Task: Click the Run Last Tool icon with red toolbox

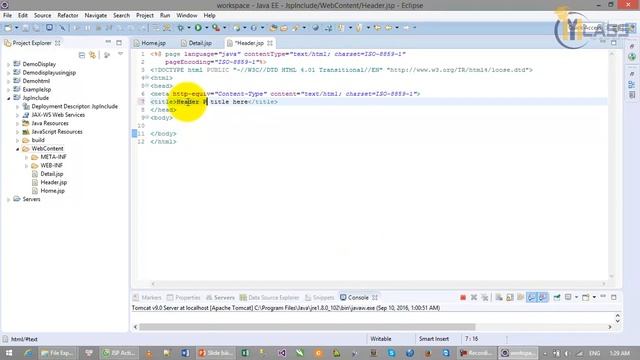Action: pyautogui.click(x=216, y=28)
